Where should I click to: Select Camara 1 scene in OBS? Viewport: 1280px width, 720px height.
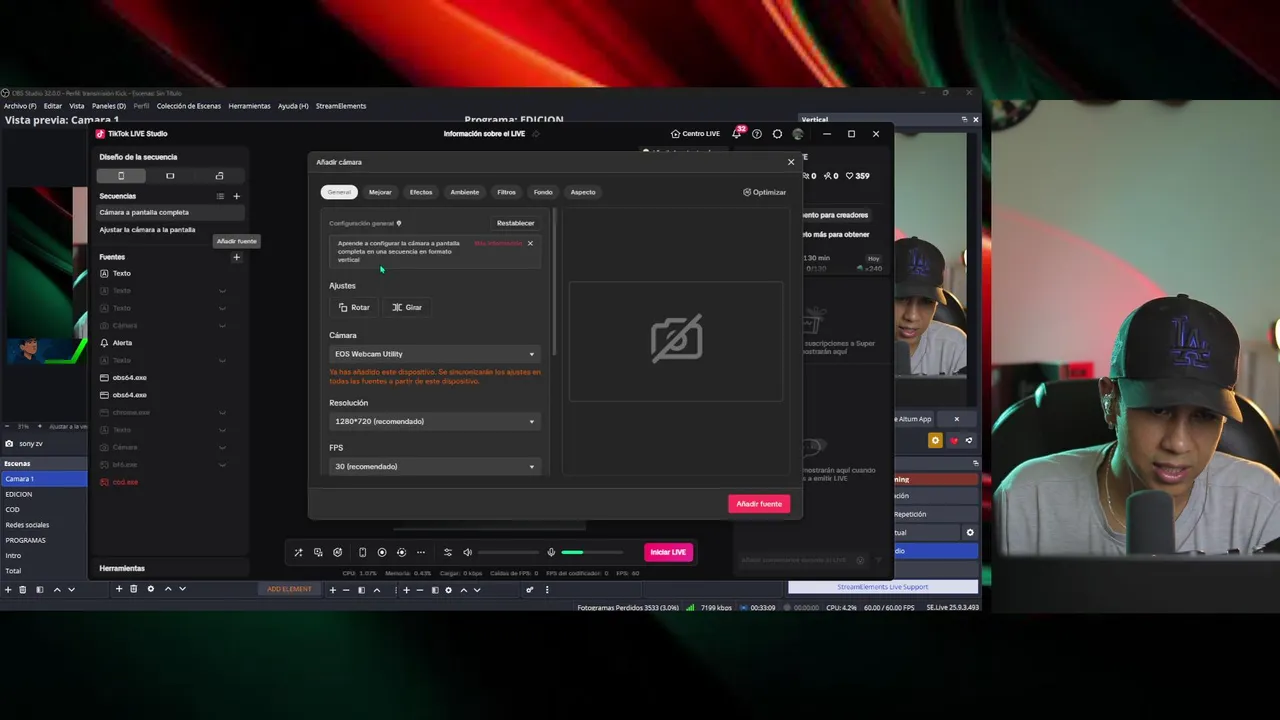[44, 479]
